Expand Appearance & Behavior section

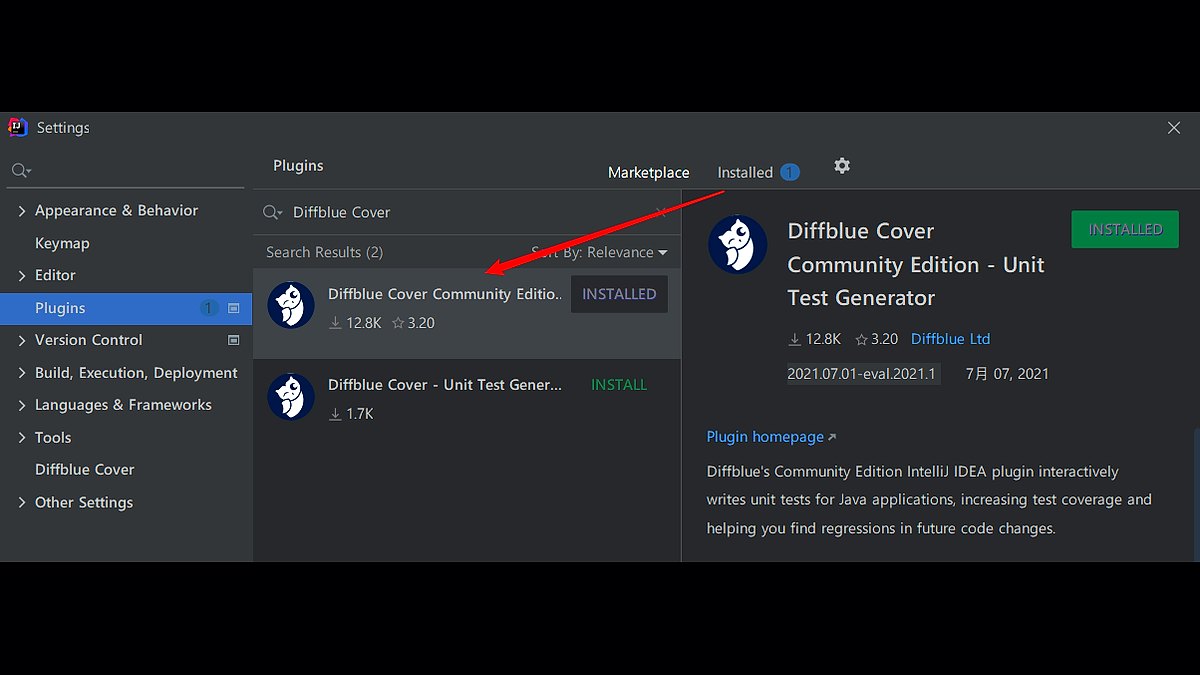tap(22, 211)
